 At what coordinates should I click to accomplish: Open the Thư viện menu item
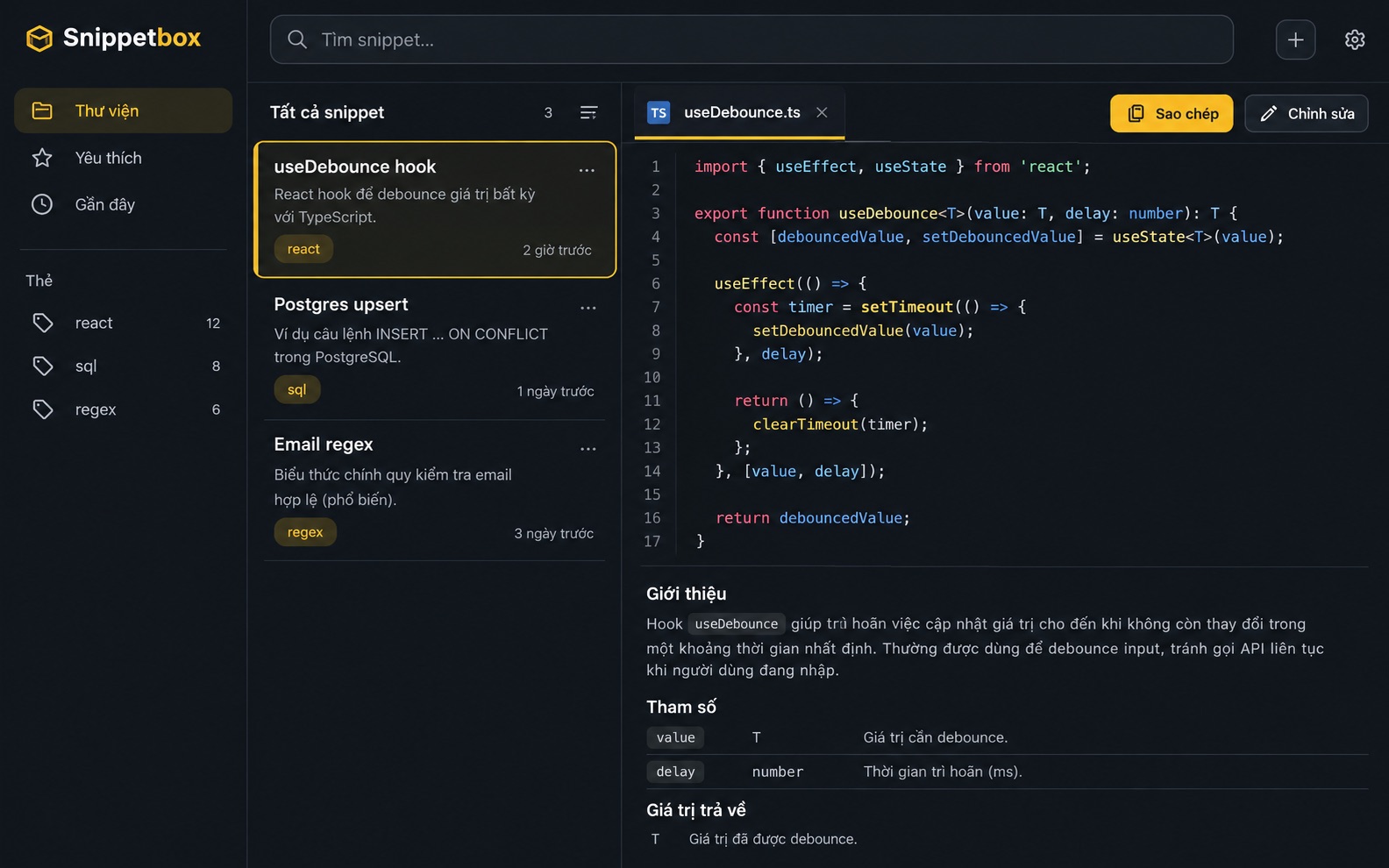[x=123, y=110]
